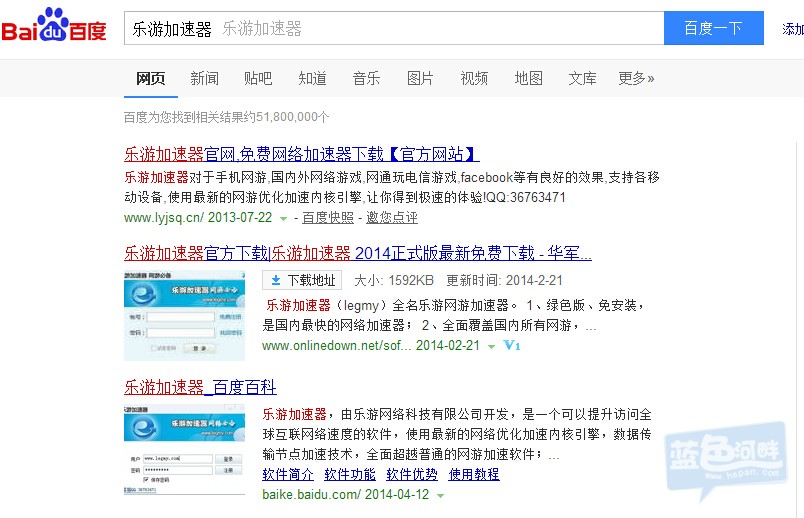Click the V1 credibility badge icon

[512, 345]
